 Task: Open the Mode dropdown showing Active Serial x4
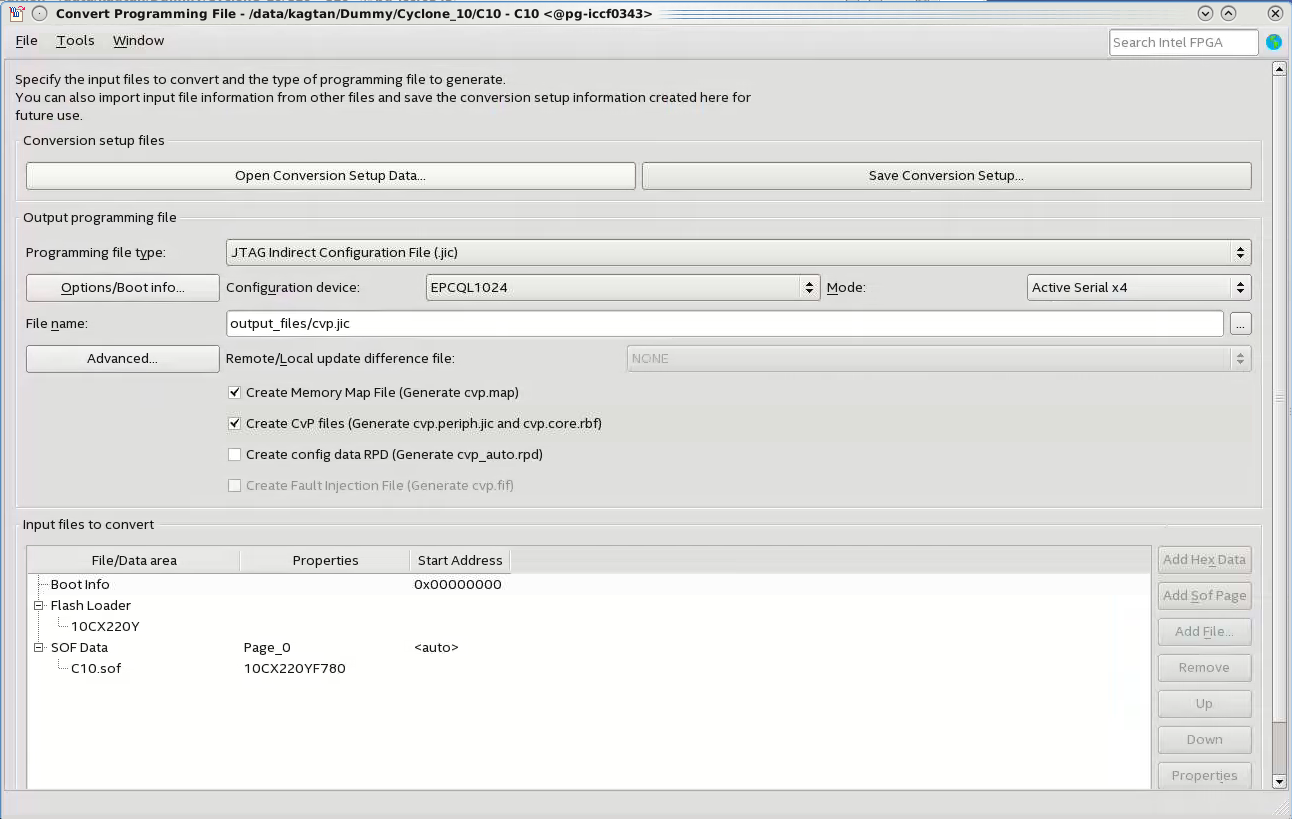1139,288
